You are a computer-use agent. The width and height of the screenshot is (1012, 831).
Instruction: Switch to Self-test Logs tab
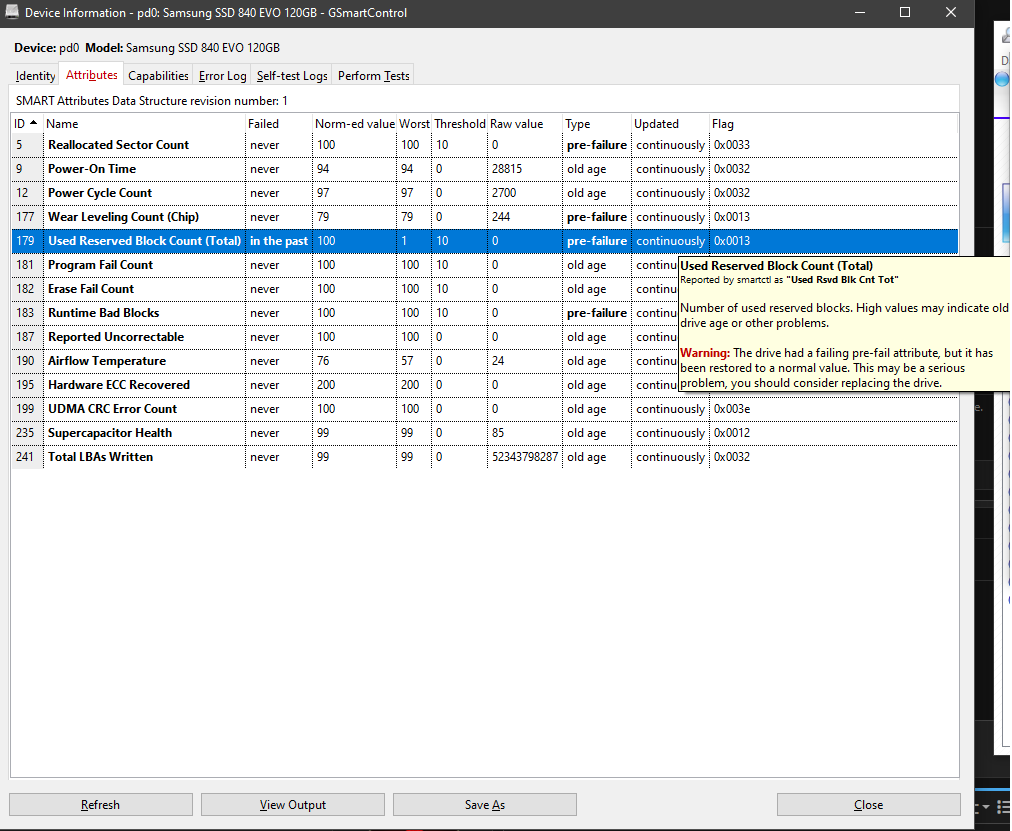coord(292,75)
